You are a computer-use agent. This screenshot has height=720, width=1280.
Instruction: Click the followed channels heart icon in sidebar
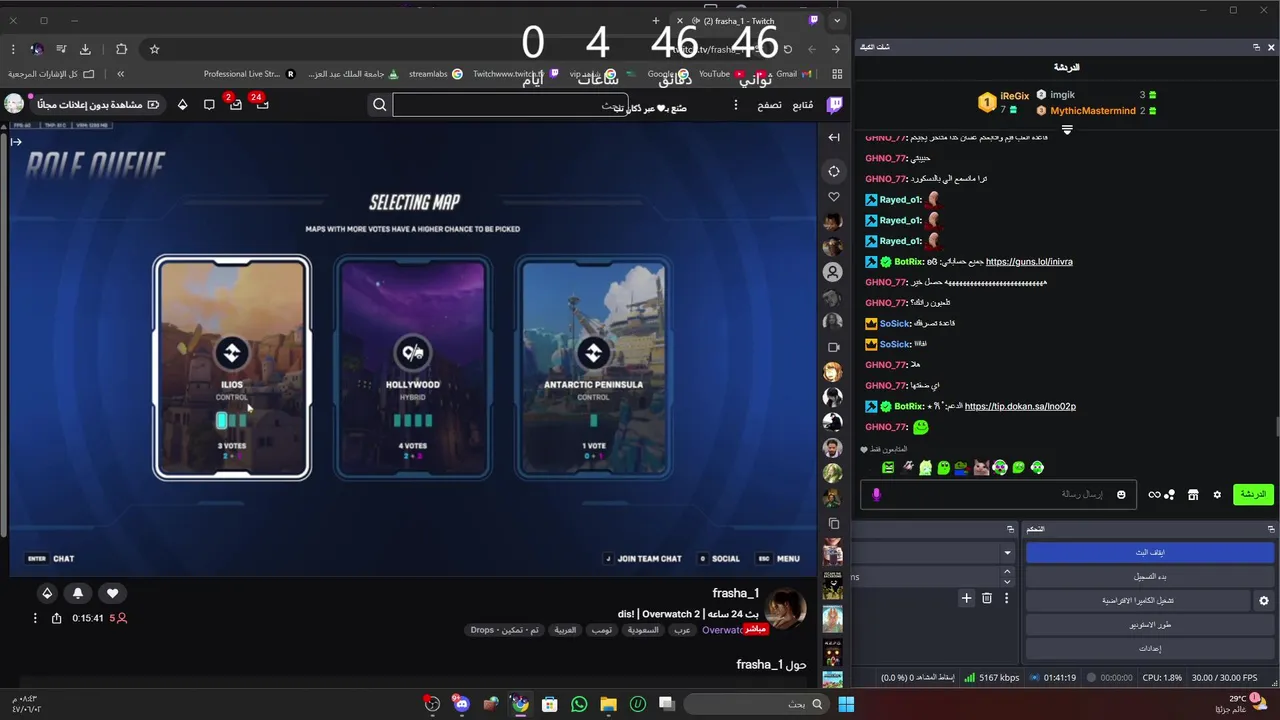coord(834,197)
